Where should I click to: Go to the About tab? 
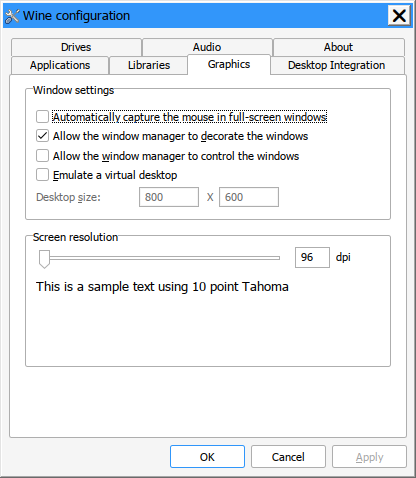338,47
